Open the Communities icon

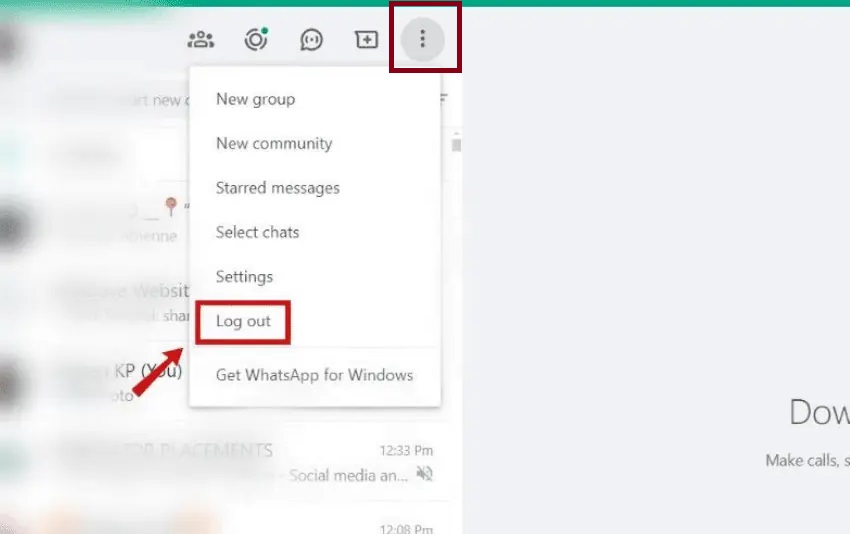(x=201, y=40)
